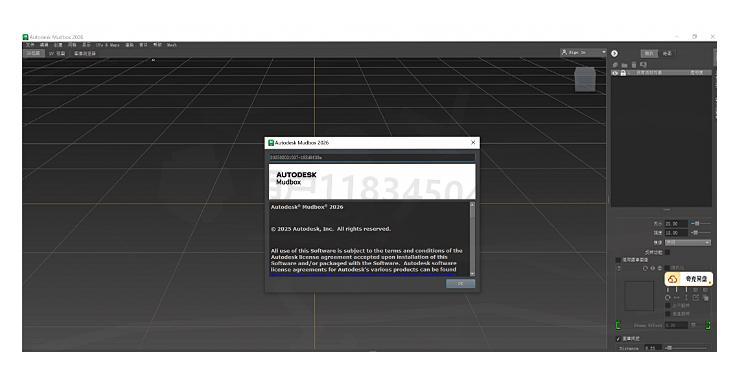Open the mirror dropdown in brush properties
Viewport: 737px width, 377px height.
click(688, 243)
